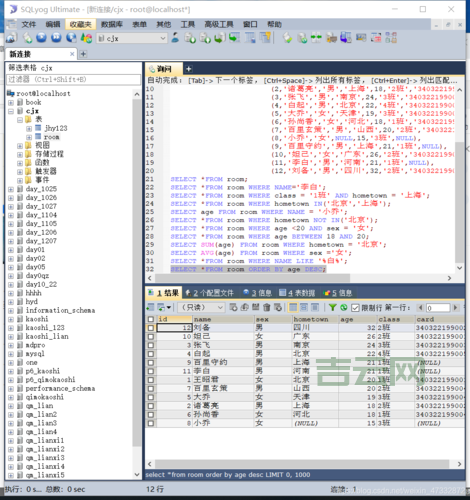Click the name column header
Screen dimensions: 470x500
(x=223, y=319)
